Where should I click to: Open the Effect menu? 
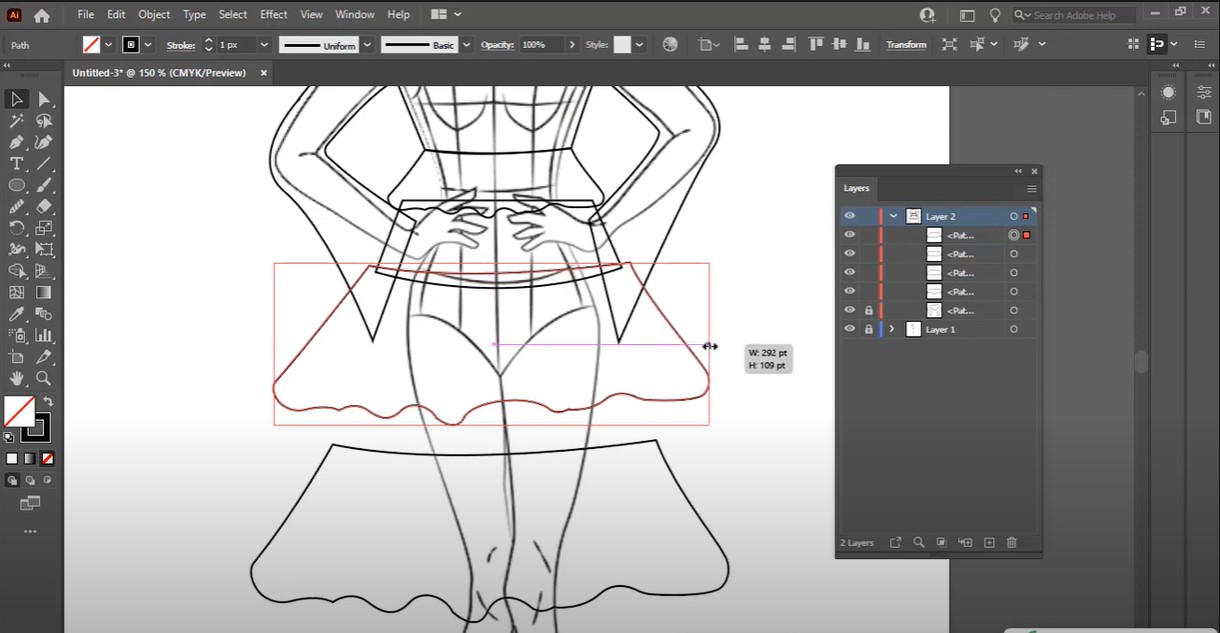point(273,15)
